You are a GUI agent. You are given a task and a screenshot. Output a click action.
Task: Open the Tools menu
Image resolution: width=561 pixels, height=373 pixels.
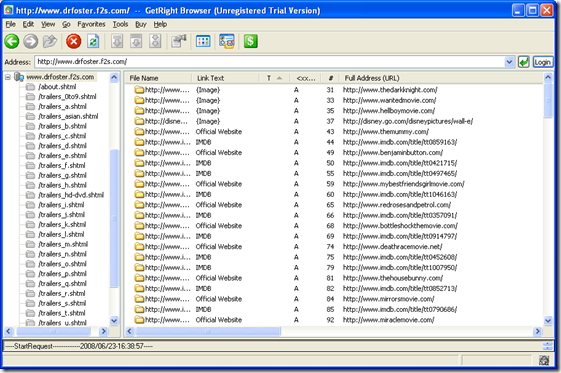[121, 24]
